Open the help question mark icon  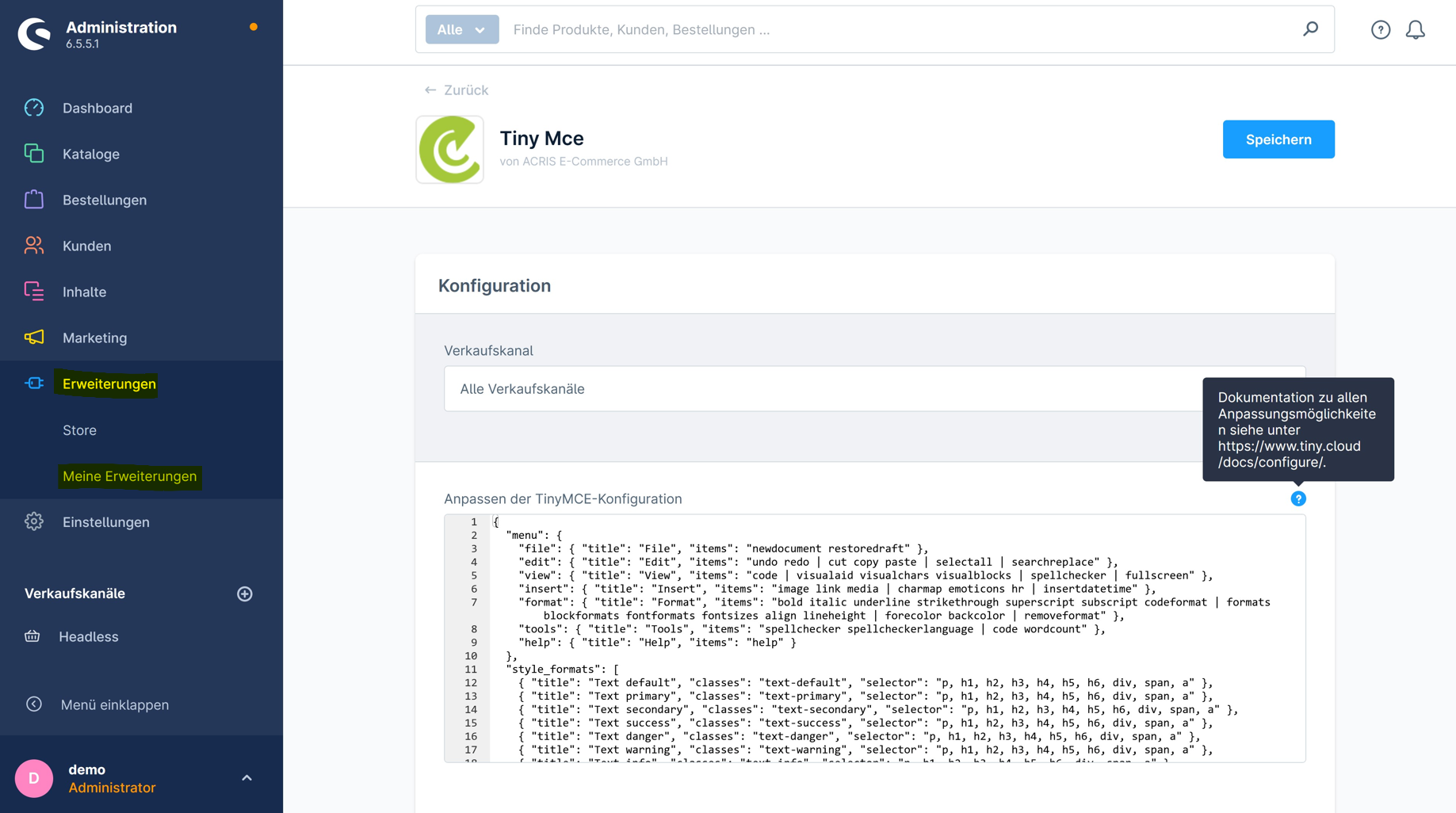coord(1381,29)
